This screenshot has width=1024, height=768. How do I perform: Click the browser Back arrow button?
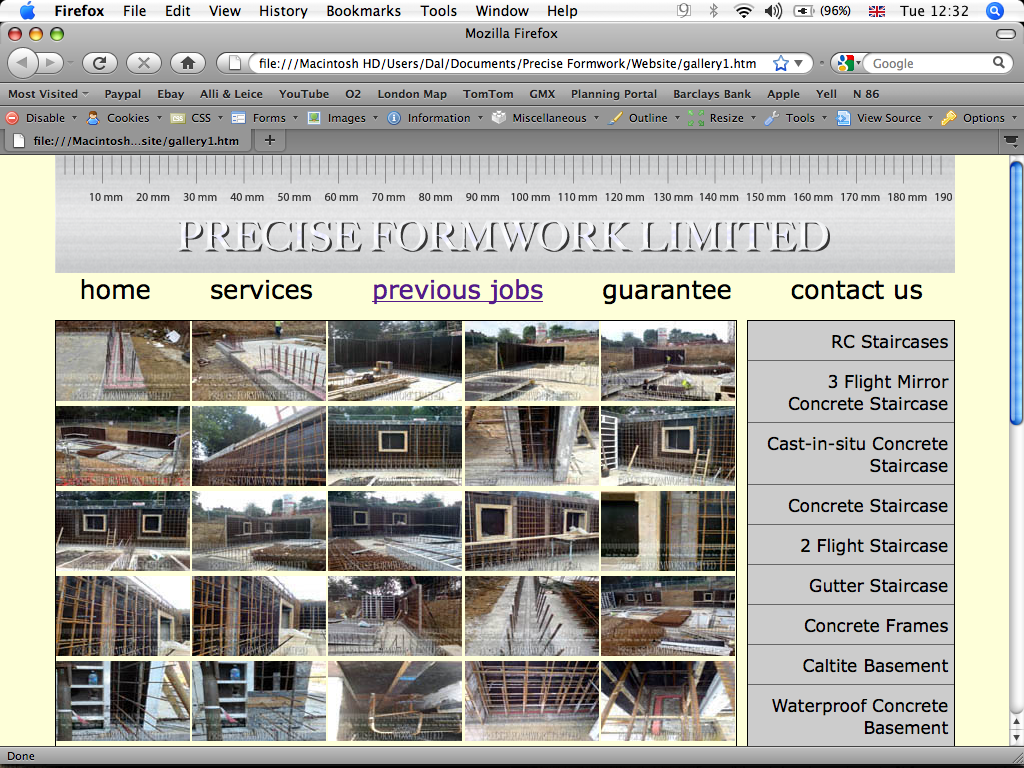(x=24, y=63)
